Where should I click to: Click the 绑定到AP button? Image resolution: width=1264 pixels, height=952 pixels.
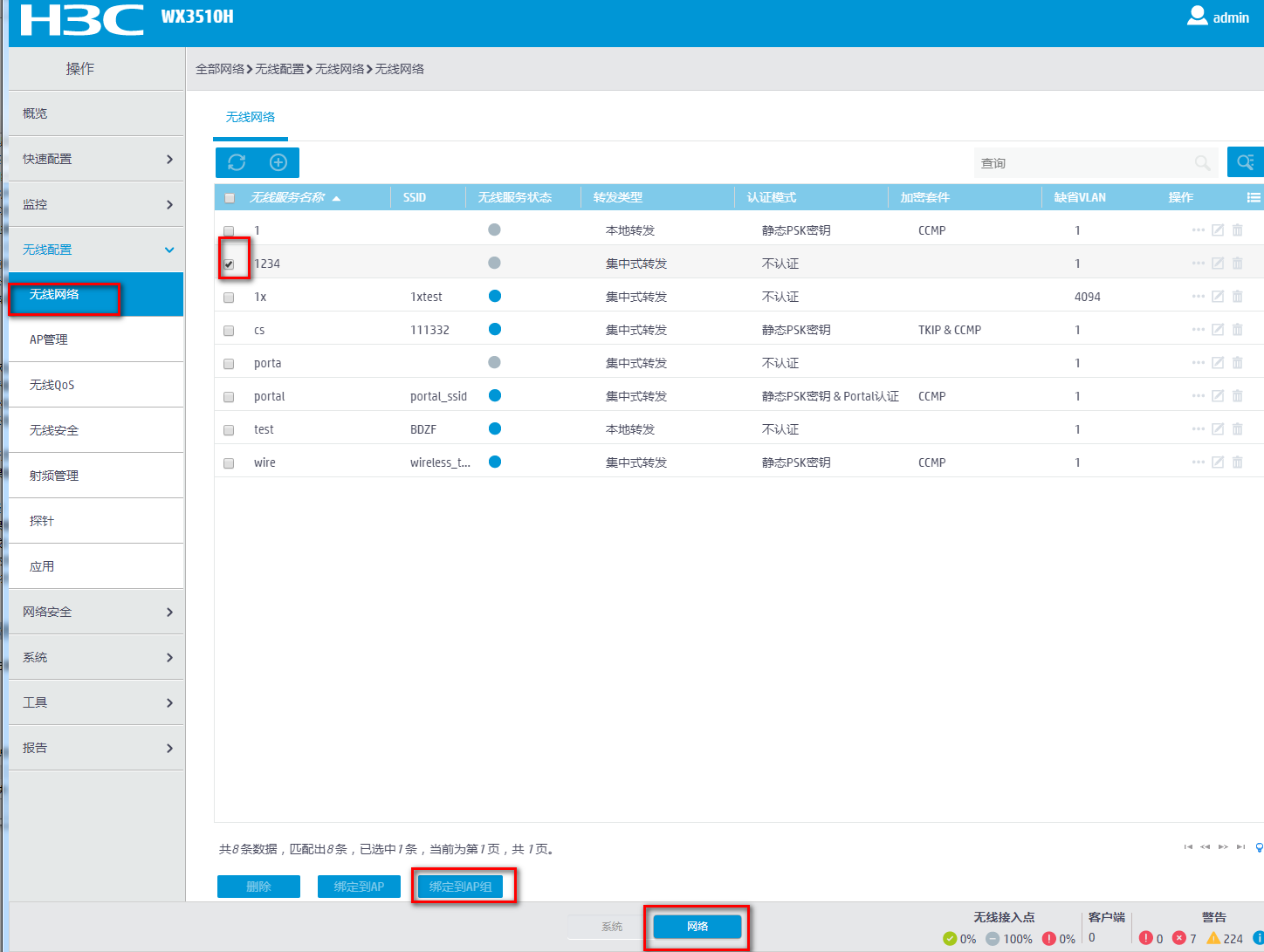[x=359, y=887]
